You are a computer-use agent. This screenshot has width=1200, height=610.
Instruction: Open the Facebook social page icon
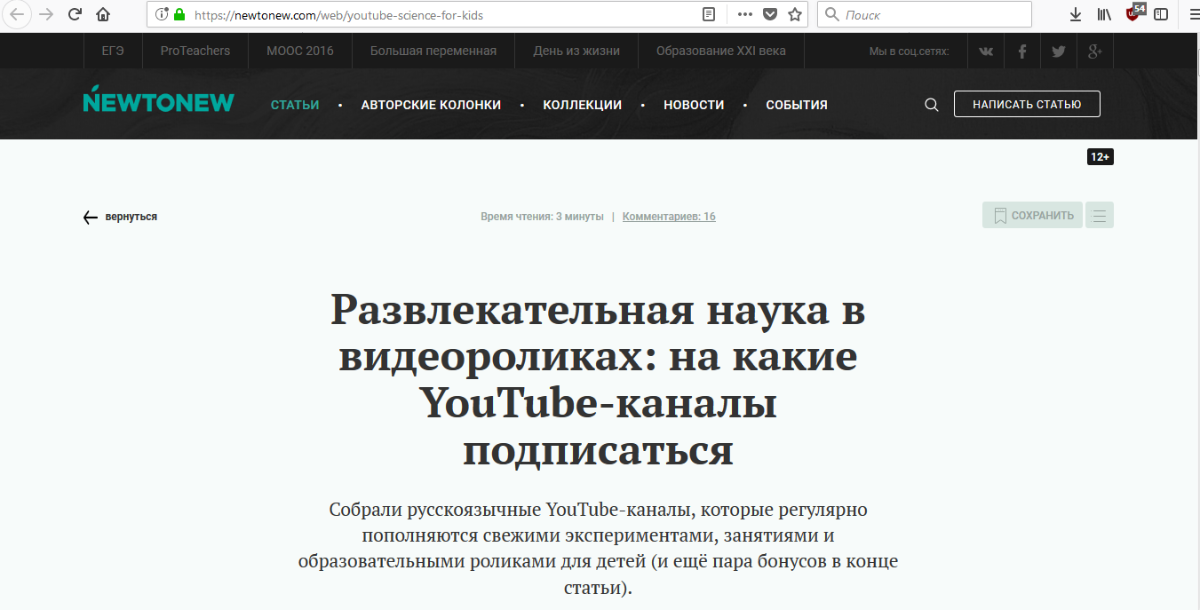pyautogui.click(x=1022, y=51)
